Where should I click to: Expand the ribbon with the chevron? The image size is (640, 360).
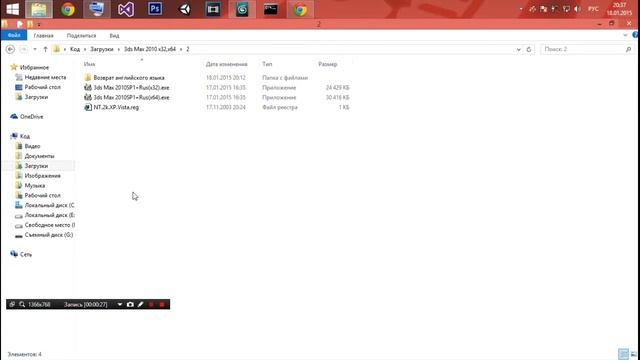625,35
